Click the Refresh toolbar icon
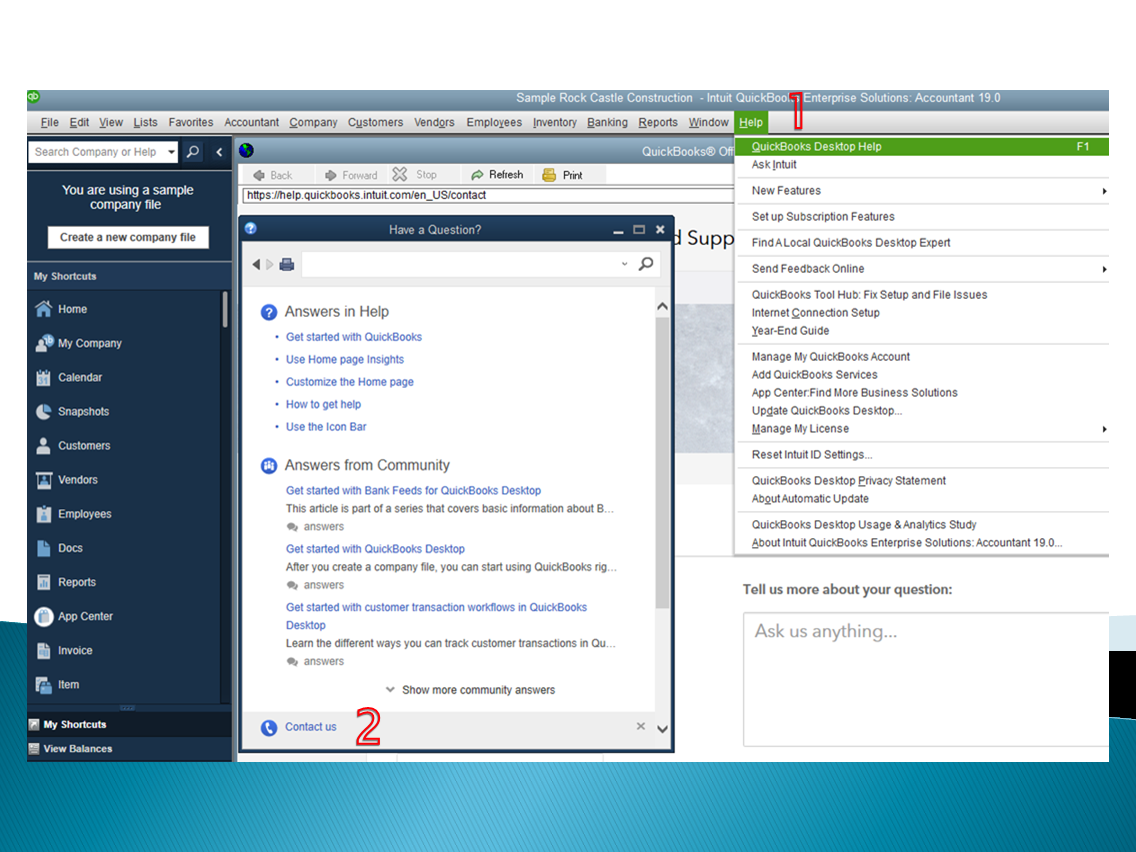 coord(477,175)
